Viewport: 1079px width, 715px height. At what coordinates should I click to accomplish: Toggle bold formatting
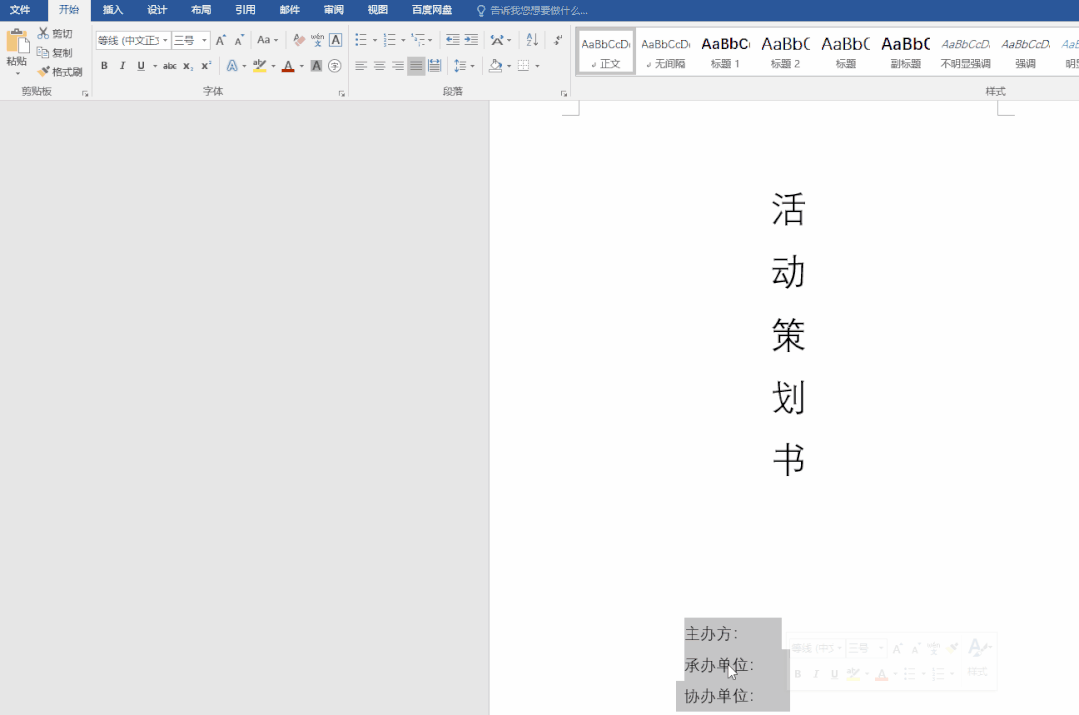(x=104, y=66)
